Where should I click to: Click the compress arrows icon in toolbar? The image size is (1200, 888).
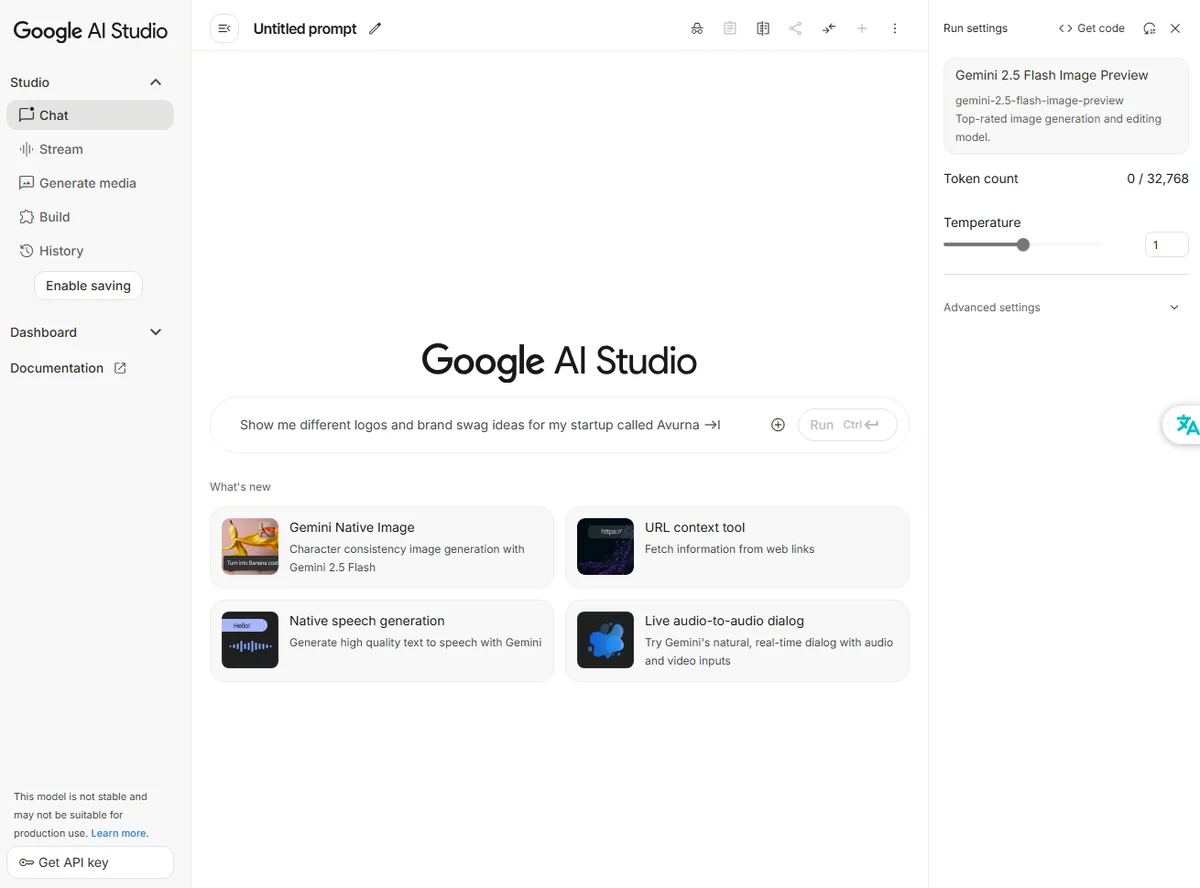(x=829, y=29)
